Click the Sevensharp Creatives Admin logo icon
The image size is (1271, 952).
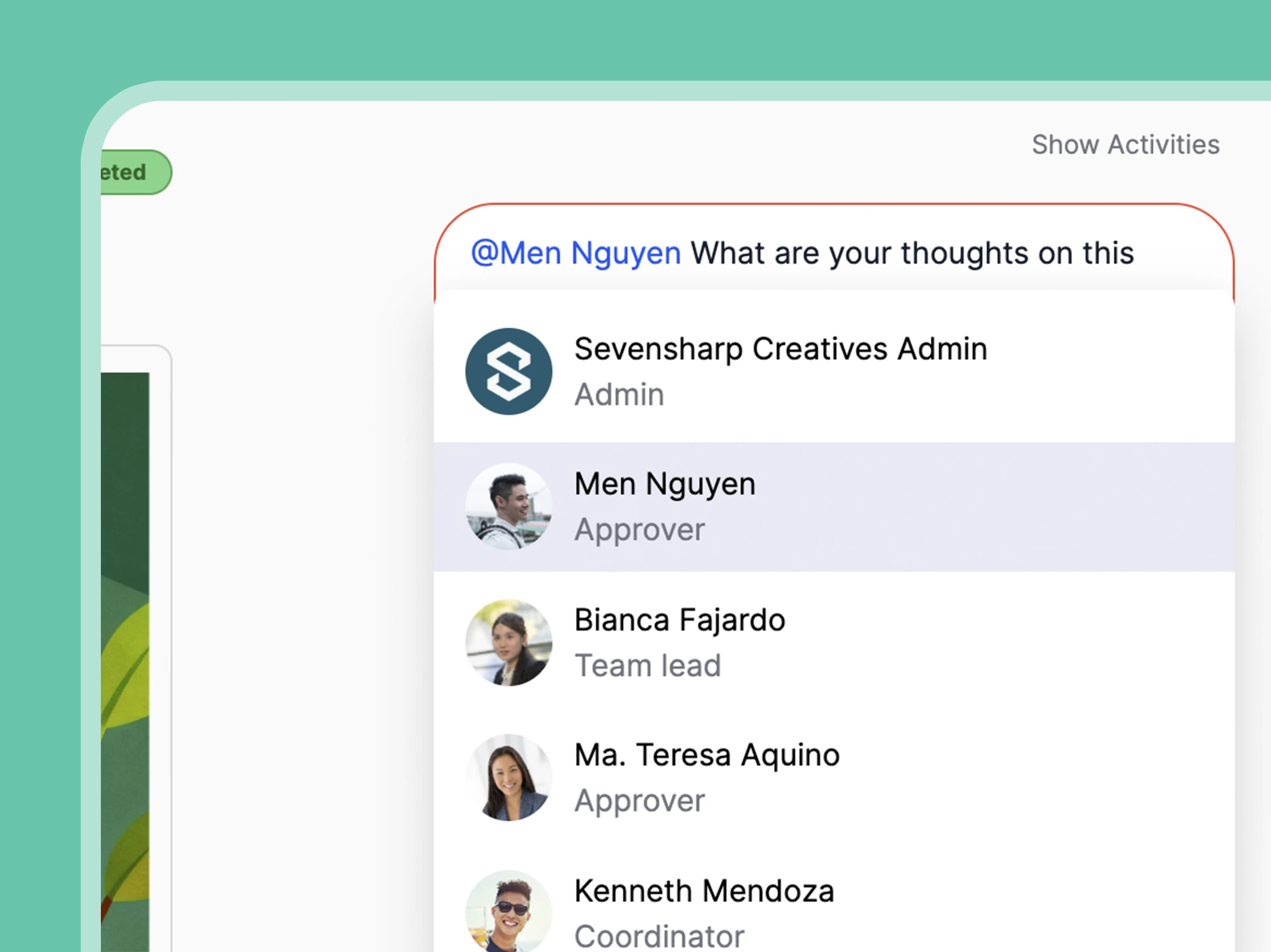tap(508, 371)
